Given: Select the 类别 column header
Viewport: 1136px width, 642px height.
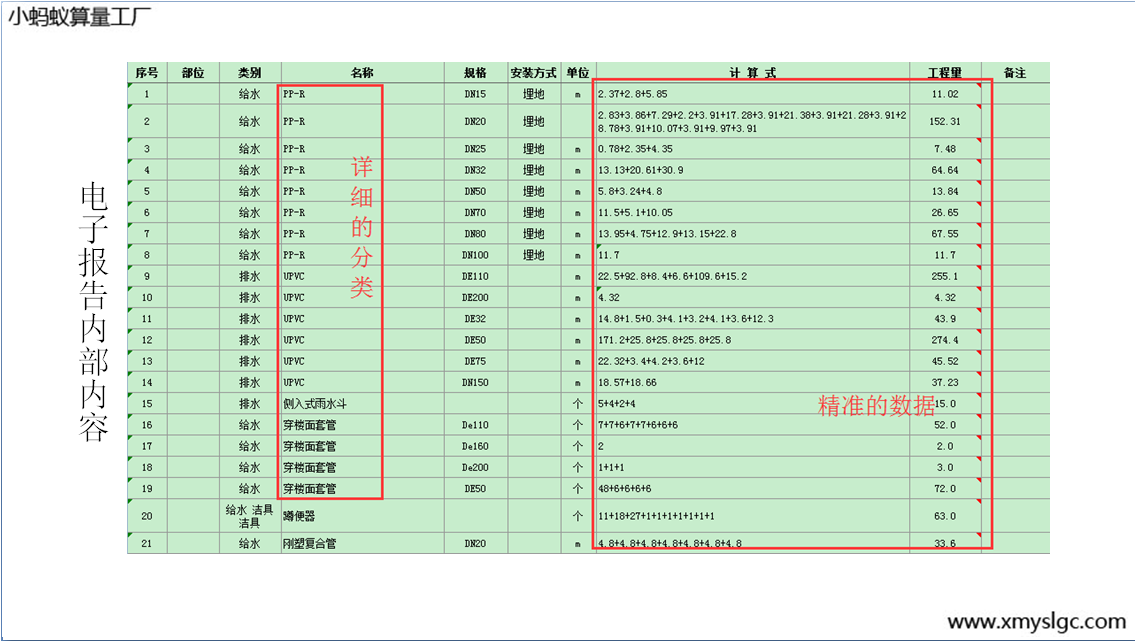Looking at the screenshot, I should (249, 73).
